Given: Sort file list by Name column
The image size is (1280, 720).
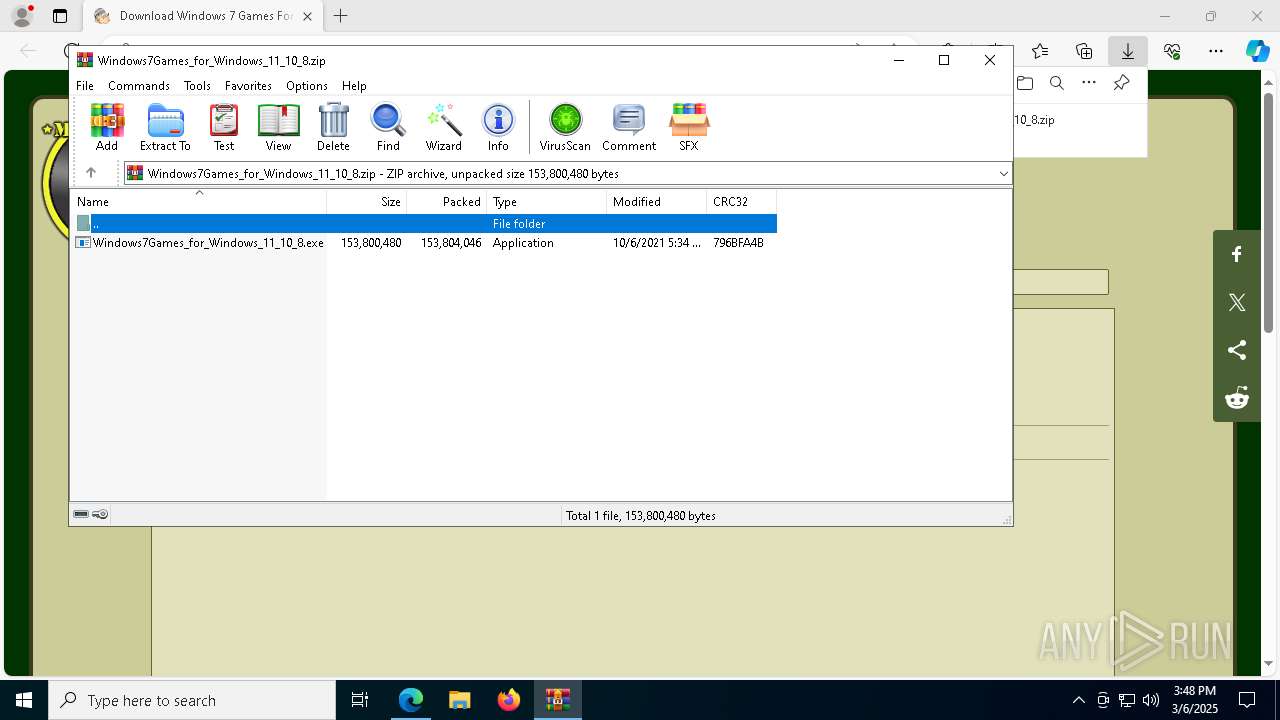Looking at the screenshot, I should [x=199, y=201].
